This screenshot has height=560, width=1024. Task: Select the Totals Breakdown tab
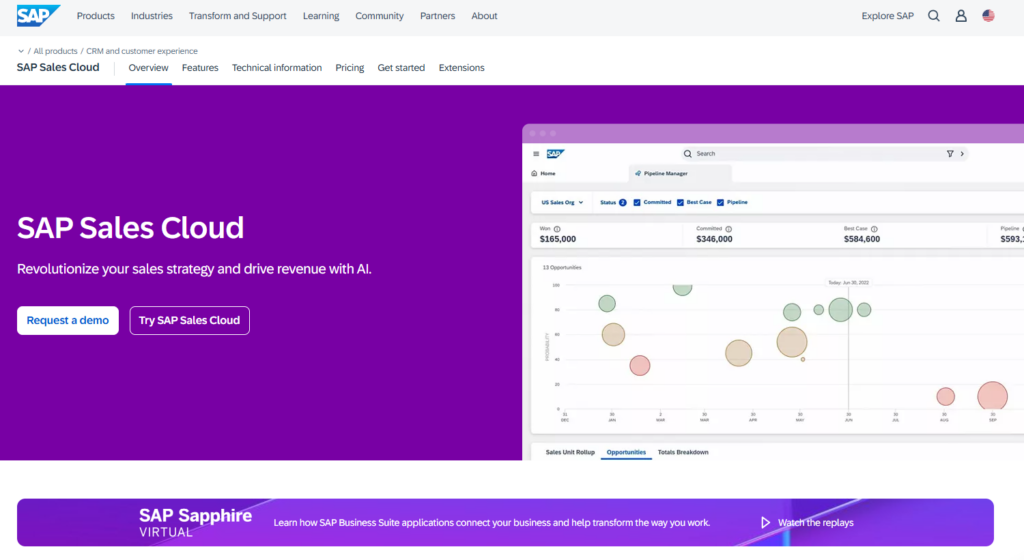(x=683, y=452)
